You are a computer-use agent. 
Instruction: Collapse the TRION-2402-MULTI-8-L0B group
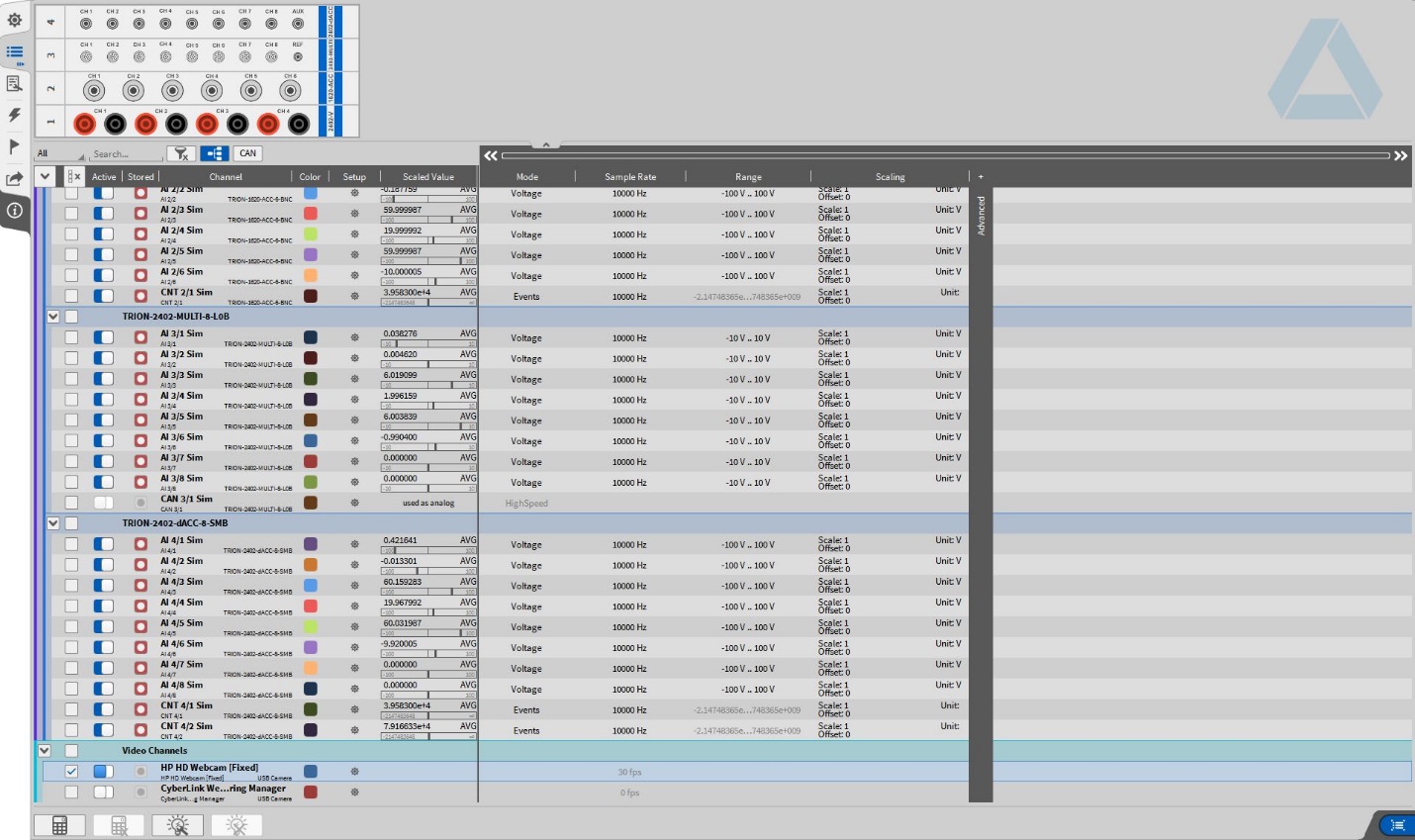point(53,317)
